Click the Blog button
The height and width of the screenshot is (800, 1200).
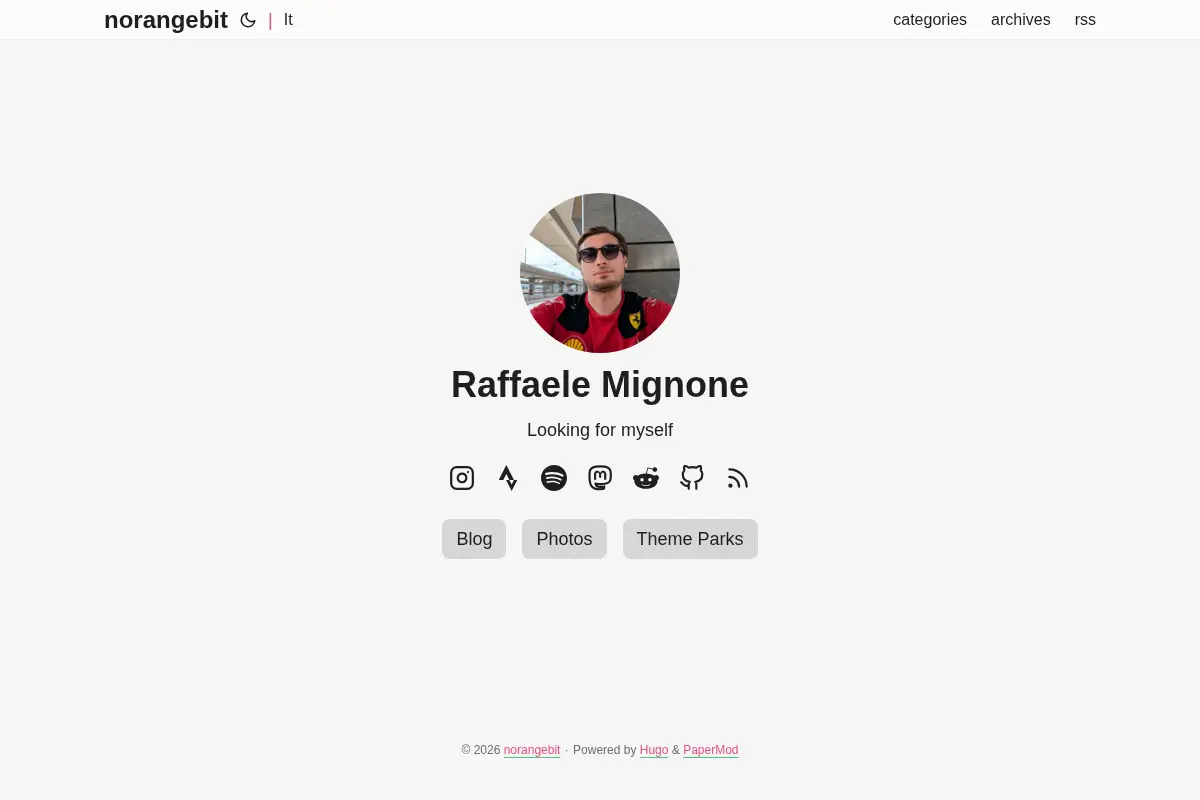click(x=474, y=539)
